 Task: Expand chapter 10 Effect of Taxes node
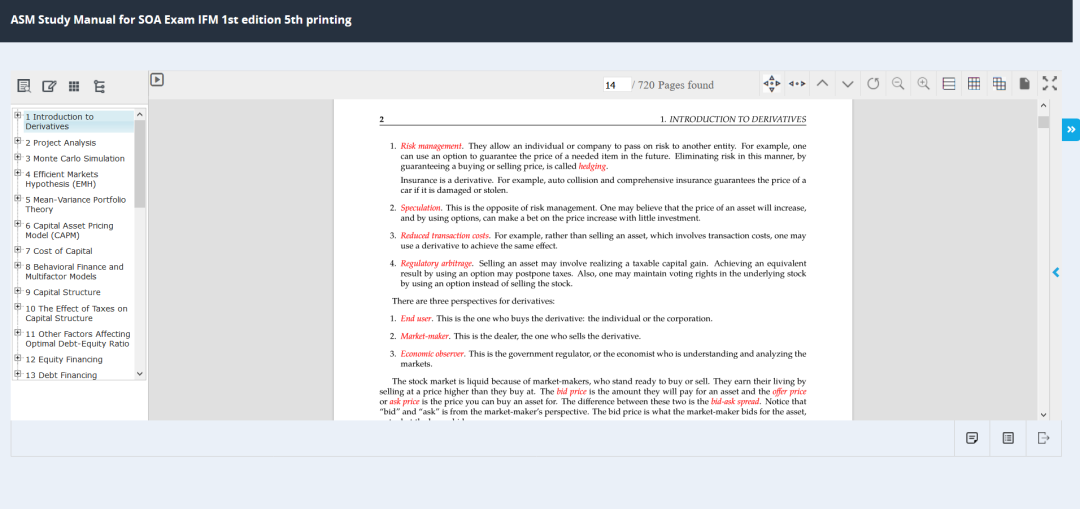(x=18, y=307)
